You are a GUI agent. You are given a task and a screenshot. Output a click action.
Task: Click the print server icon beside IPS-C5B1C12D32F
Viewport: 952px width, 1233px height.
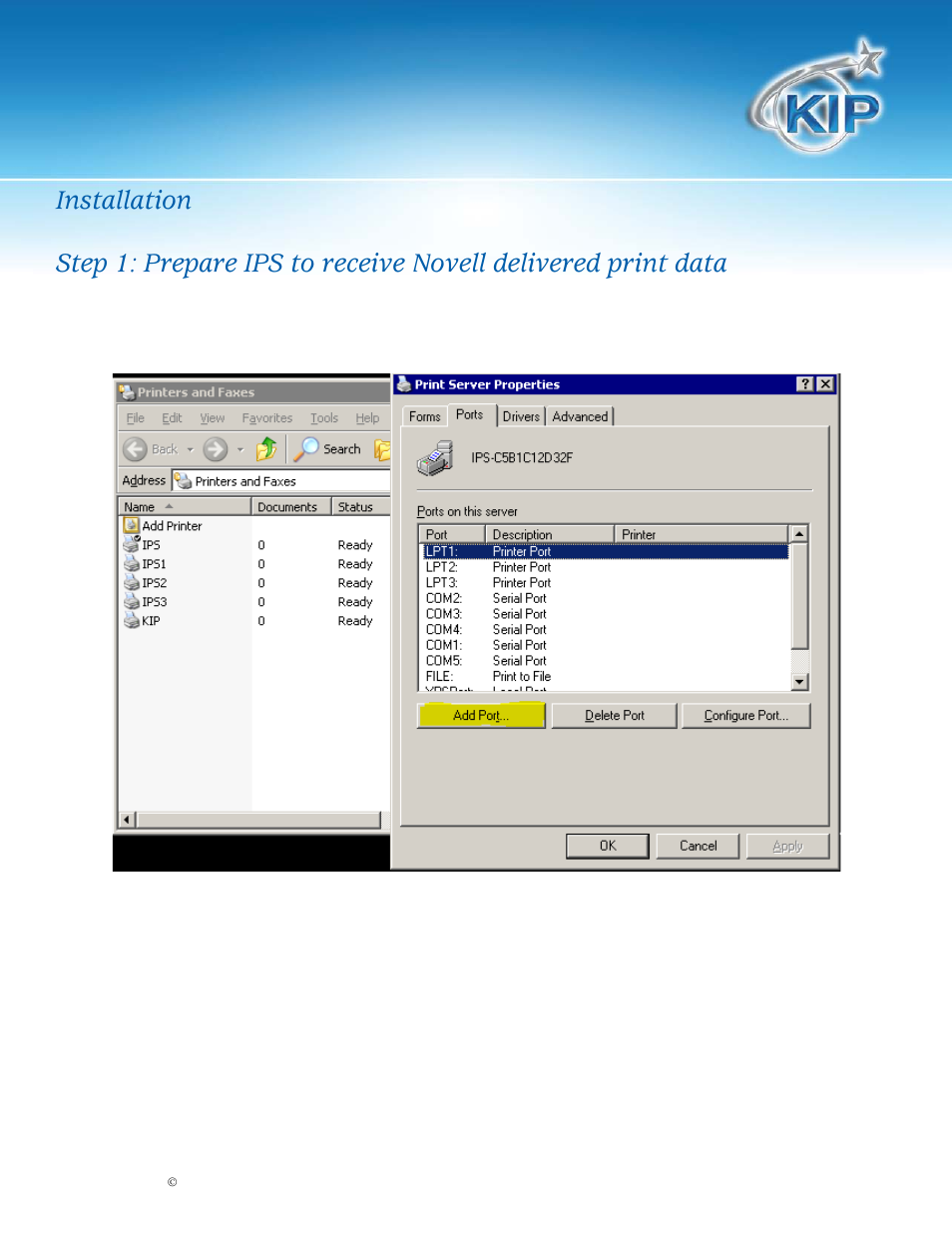[x=435, y=459]
